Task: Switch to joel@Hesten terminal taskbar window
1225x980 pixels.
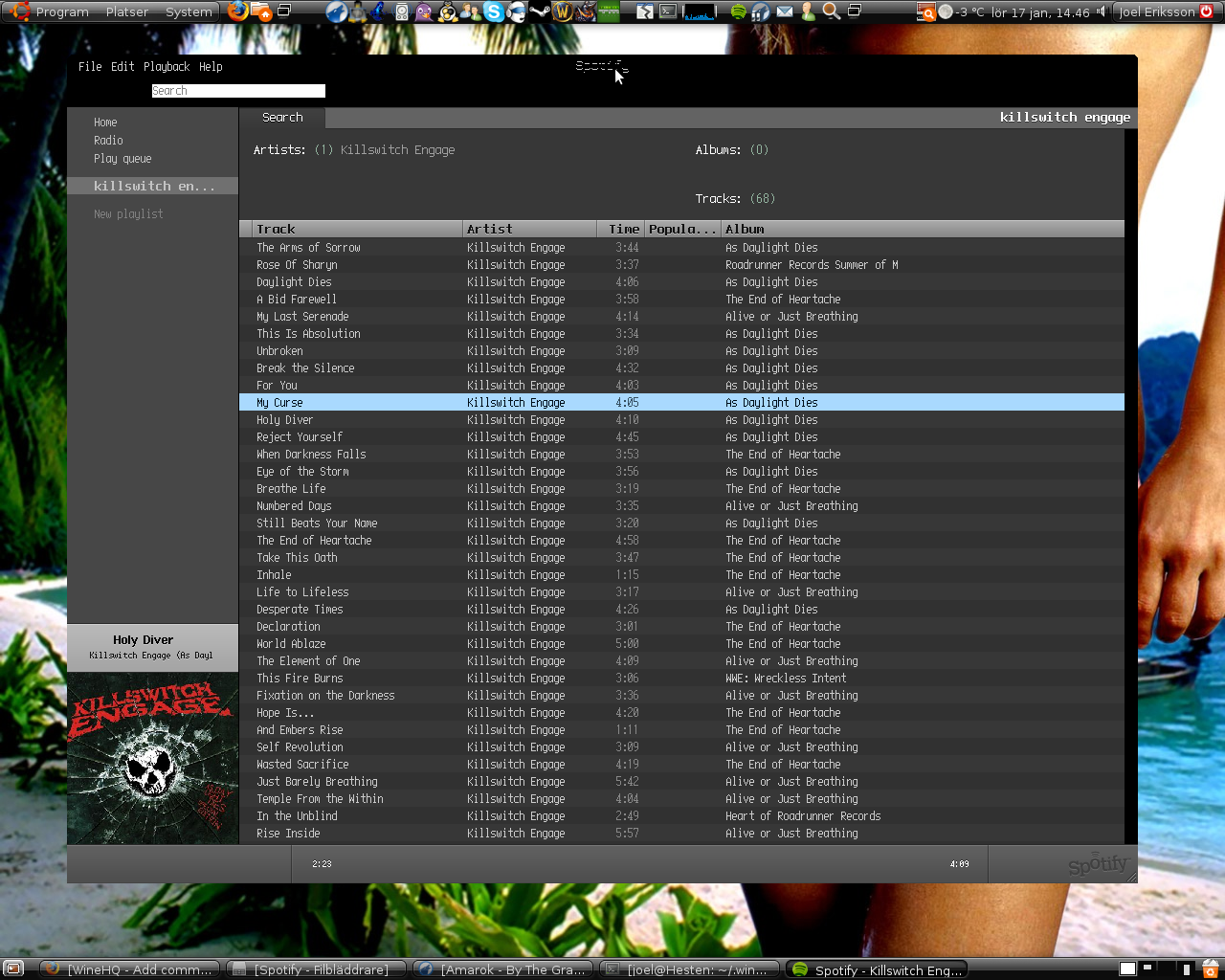Action: pyautogui.click(x=689, y=969)
